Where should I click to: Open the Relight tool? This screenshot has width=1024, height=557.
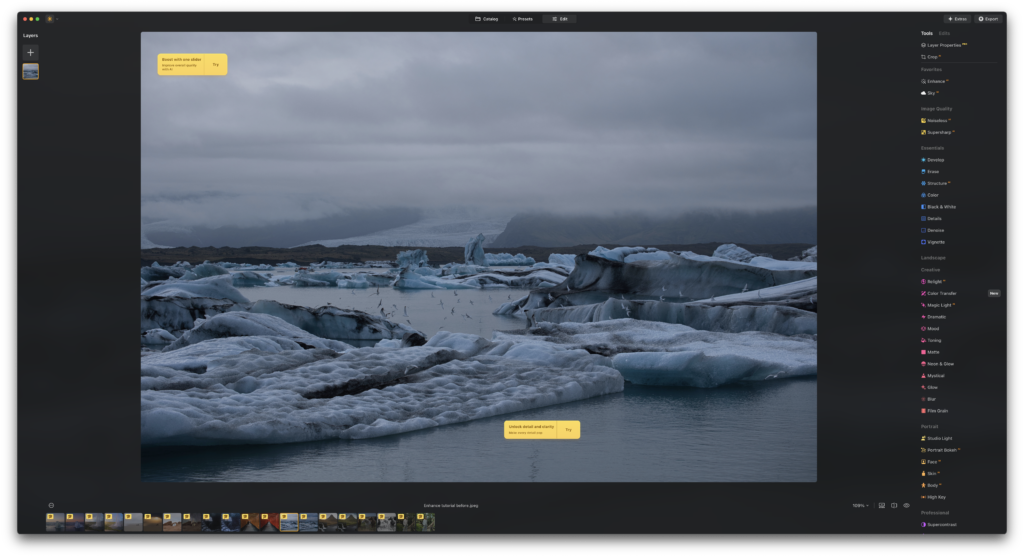(933, 281)
